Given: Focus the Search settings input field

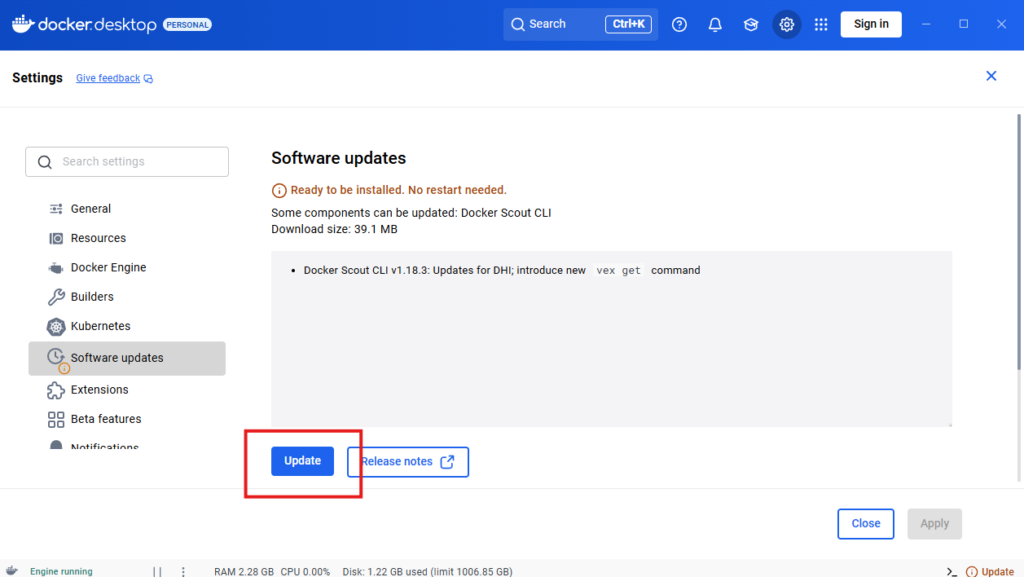Looking at the screenshot, I should click(127, 162).
